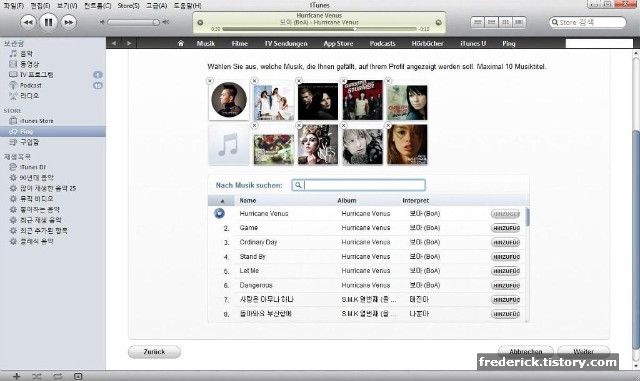Select 뮤직 비디오 smart playlist
This screenshot has height=381, width=640.
point(36,199)
